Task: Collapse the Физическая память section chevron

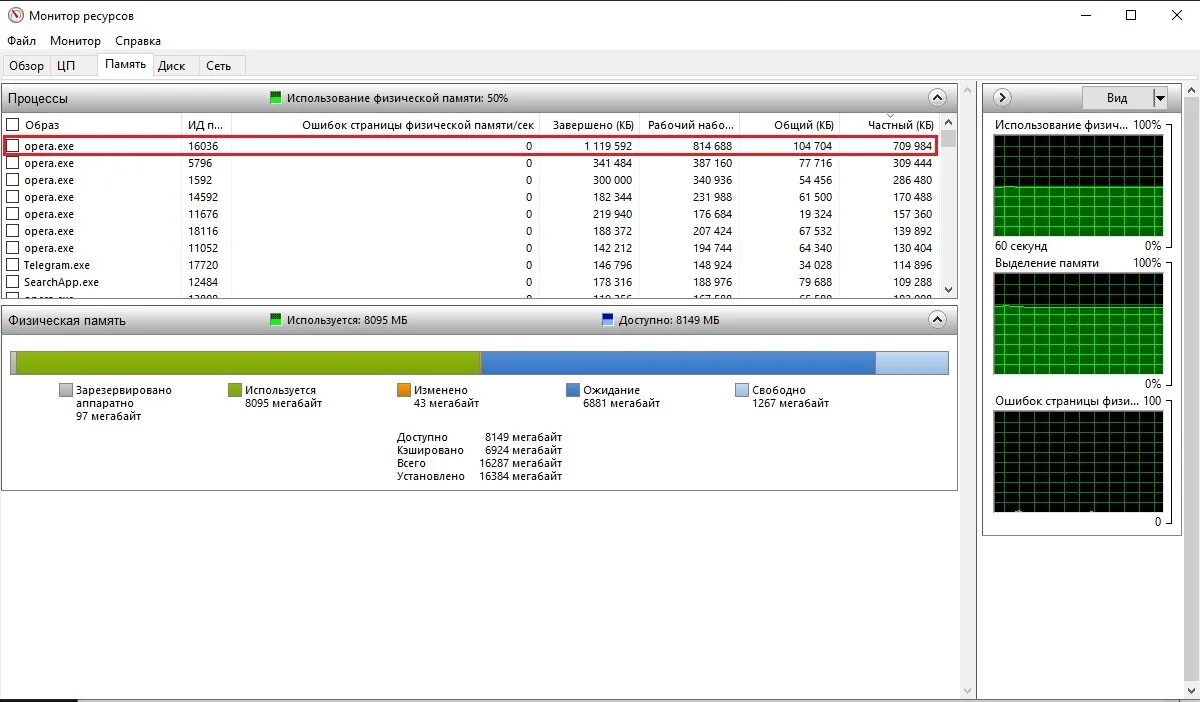Action: pyautogui.click(x=937, y=320)
